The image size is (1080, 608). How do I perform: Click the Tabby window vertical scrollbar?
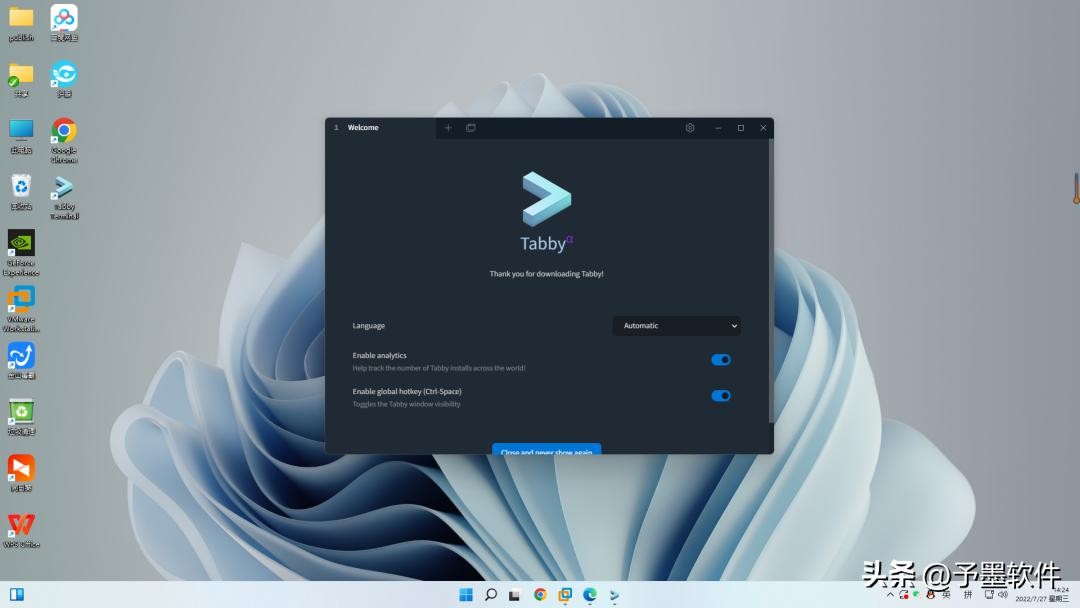coord(770,280)
